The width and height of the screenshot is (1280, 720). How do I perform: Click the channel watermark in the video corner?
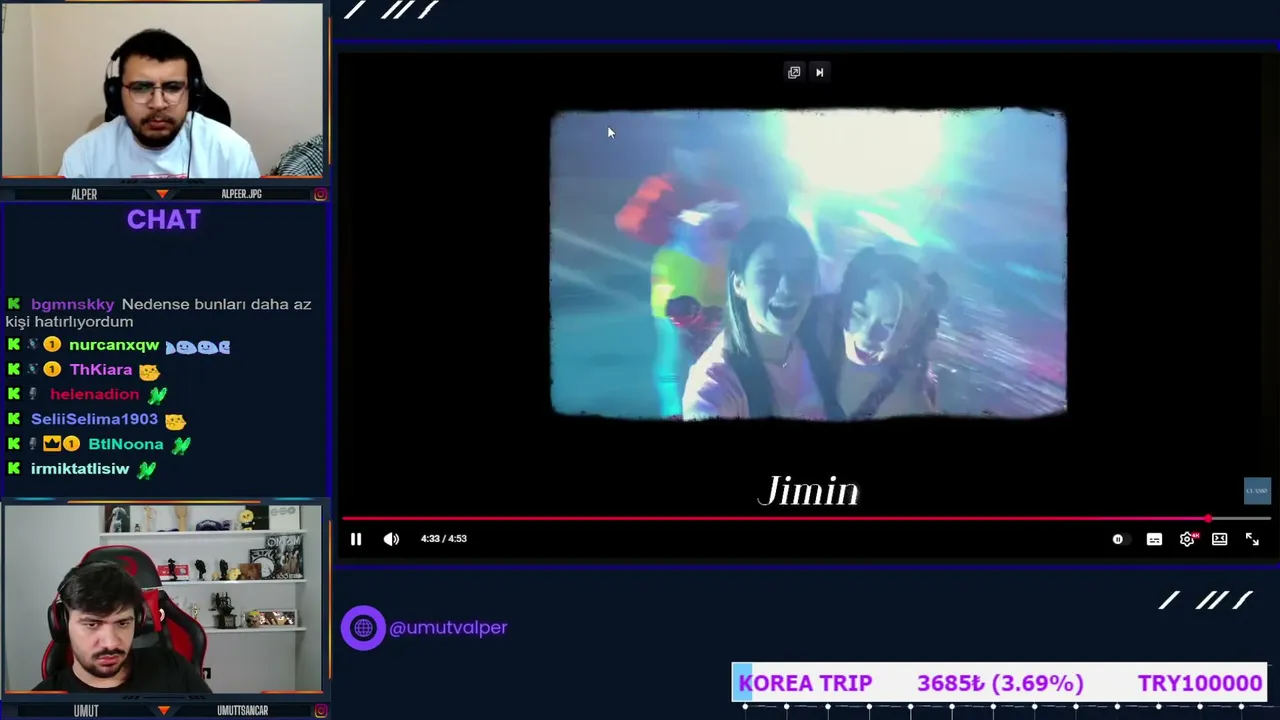[x=1257, y=490]
